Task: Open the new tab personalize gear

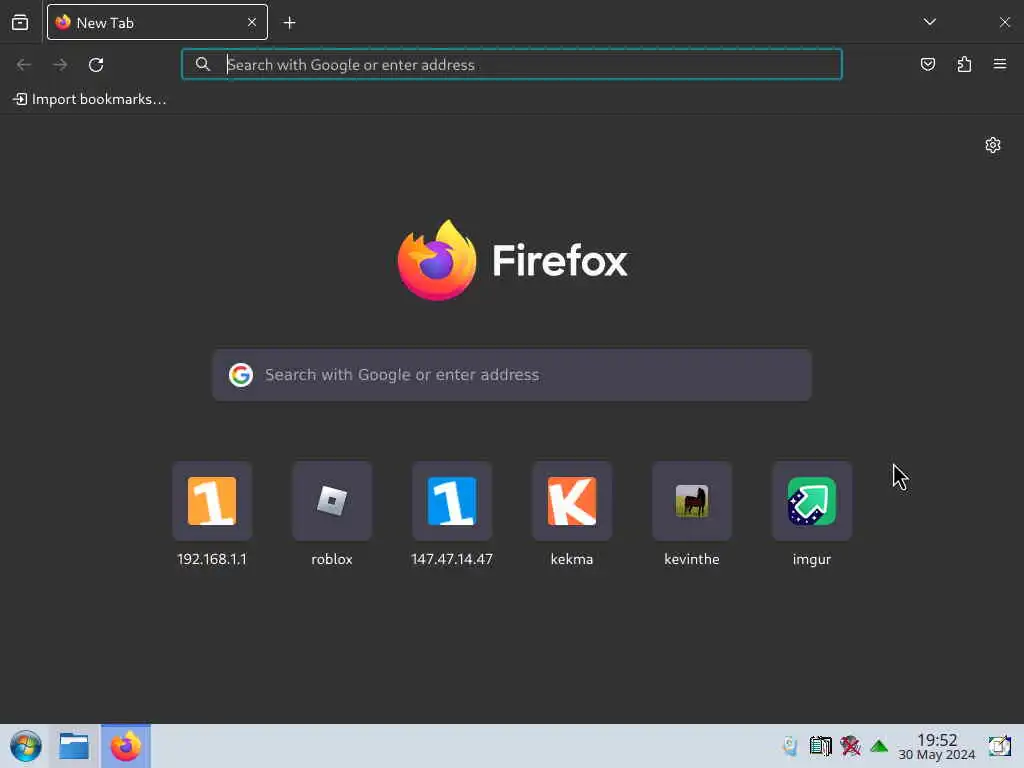Action: [x=993, y=145]
